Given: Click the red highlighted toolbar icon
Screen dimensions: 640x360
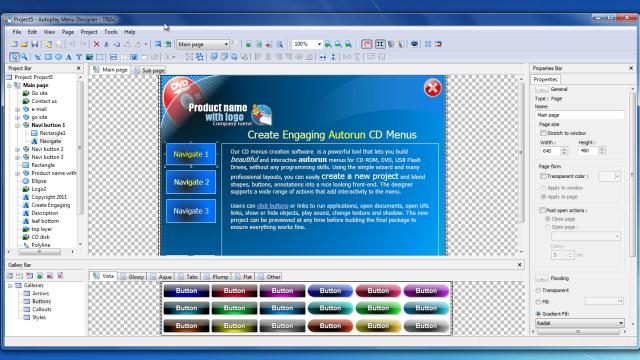Looking at the screenshot, I should click(x=367, y=44).
